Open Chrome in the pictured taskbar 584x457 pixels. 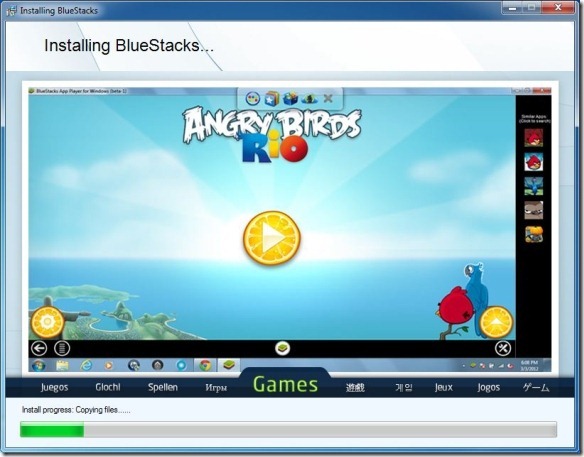tap(205, 365)
